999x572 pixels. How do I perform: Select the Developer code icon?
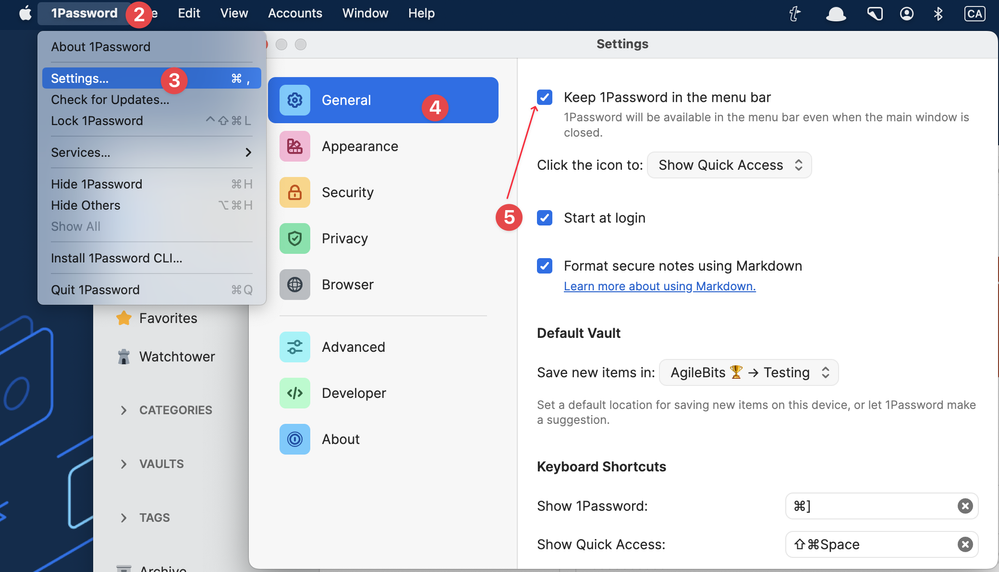[295, 393]
